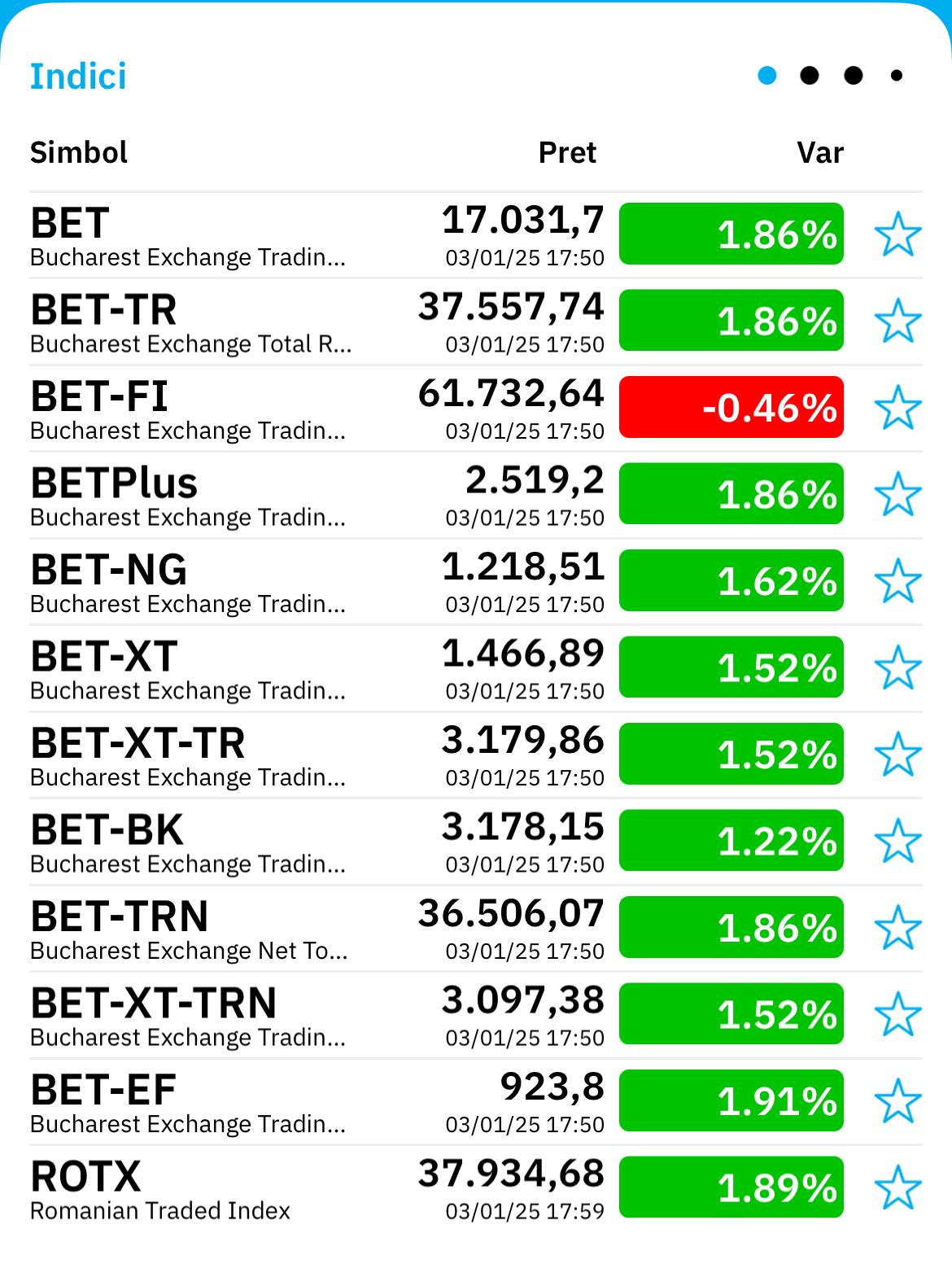952x1273 pixels.
Task: Select the small last page dot
Action: coord(897,76)
